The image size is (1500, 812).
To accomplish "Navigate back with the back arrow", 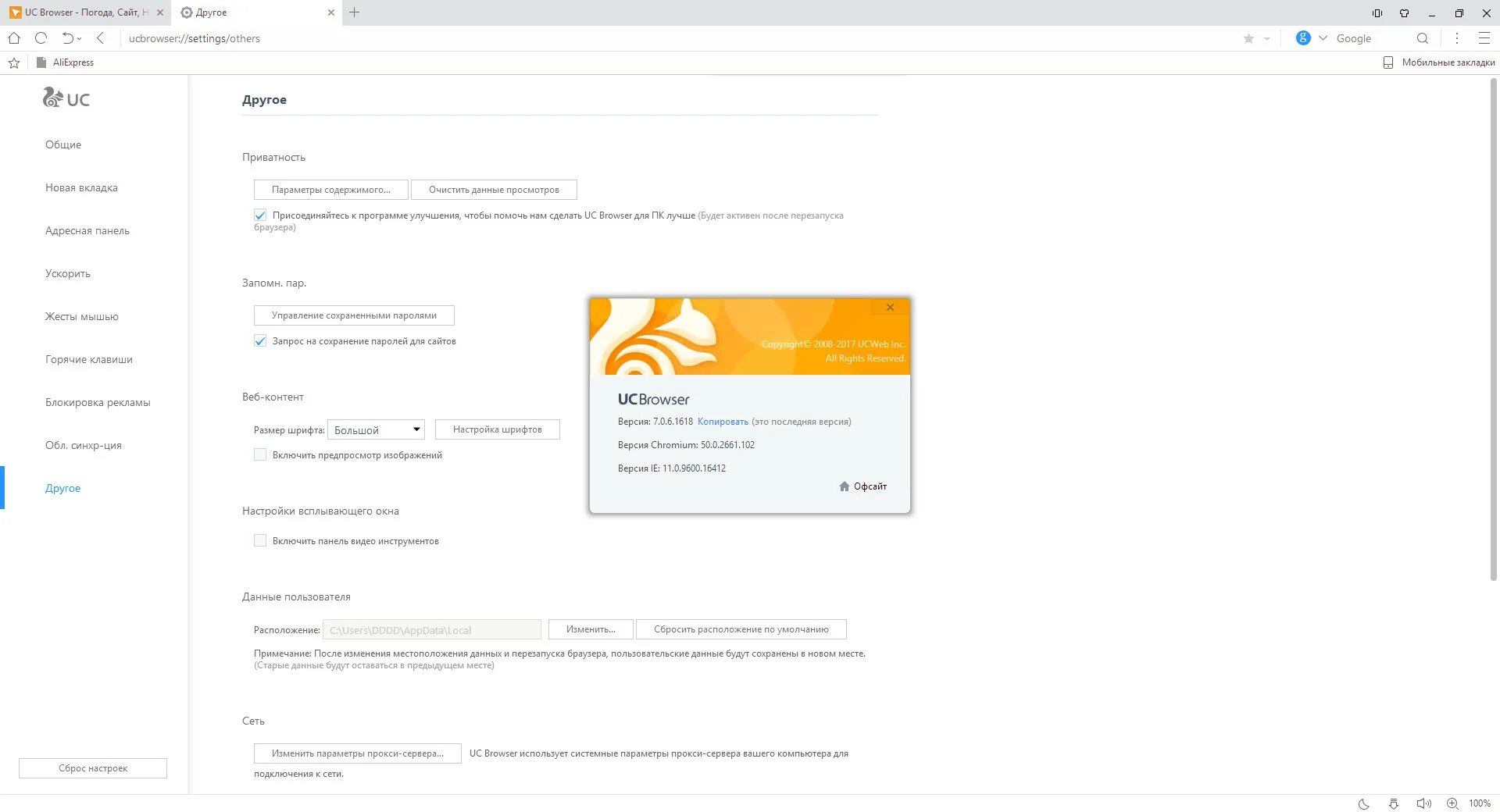I will [101, 38].
